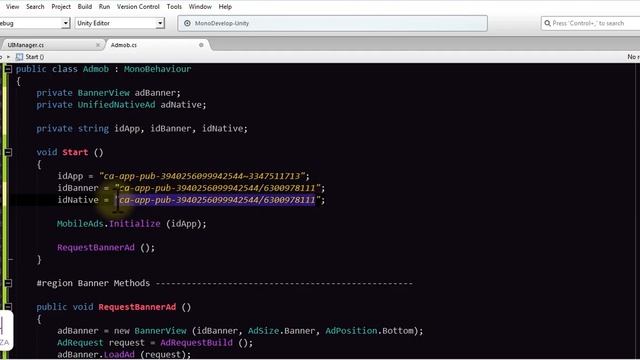Focus the 'Press Control+,' search field
This screenshot has width=640, height=360.
tap(591, 23)
